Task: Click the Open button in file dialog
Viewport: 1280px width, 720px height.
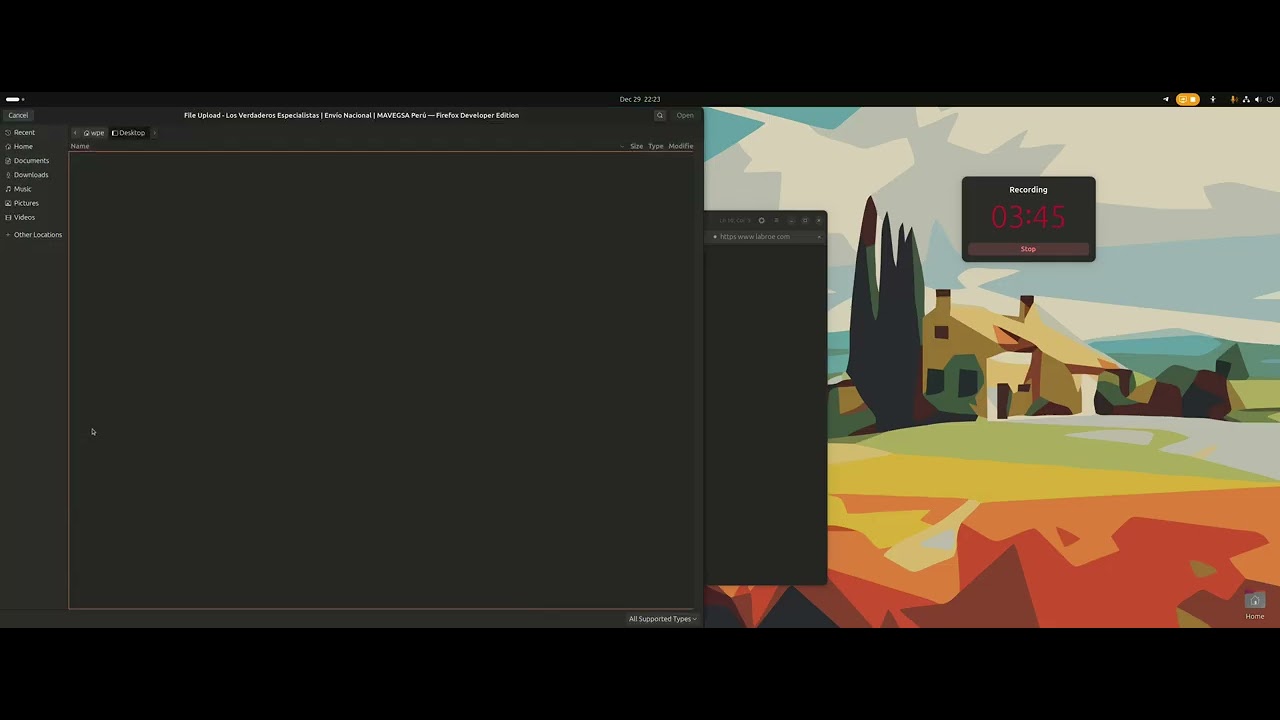Action: click(685, 115)
